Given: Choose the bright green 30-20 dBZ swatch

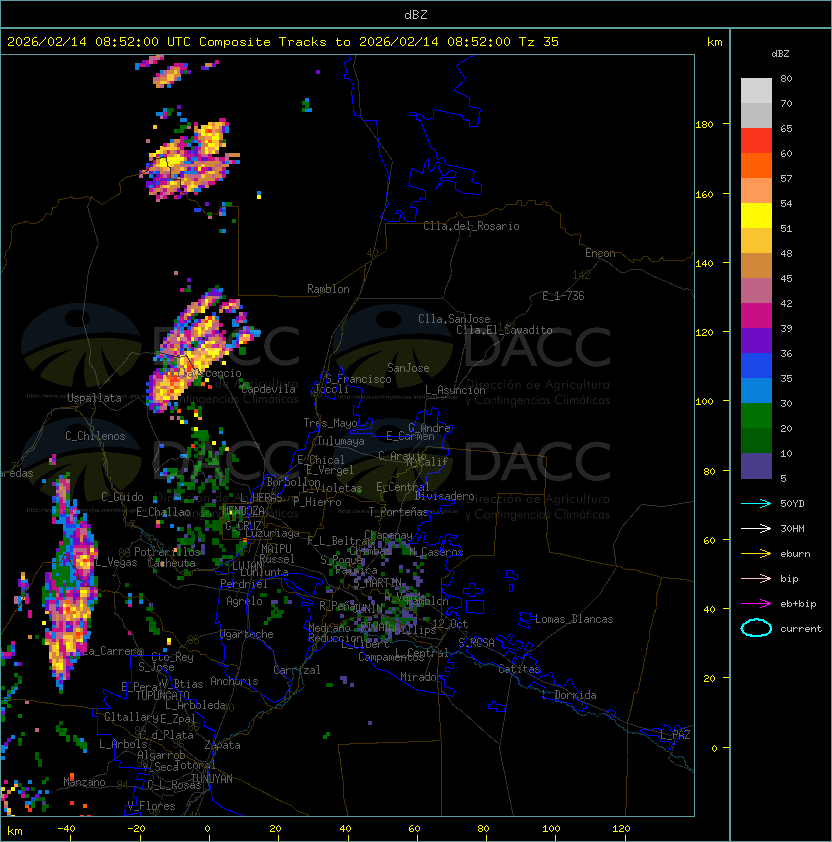Looking at the screenshot, I should click(756, 416).
